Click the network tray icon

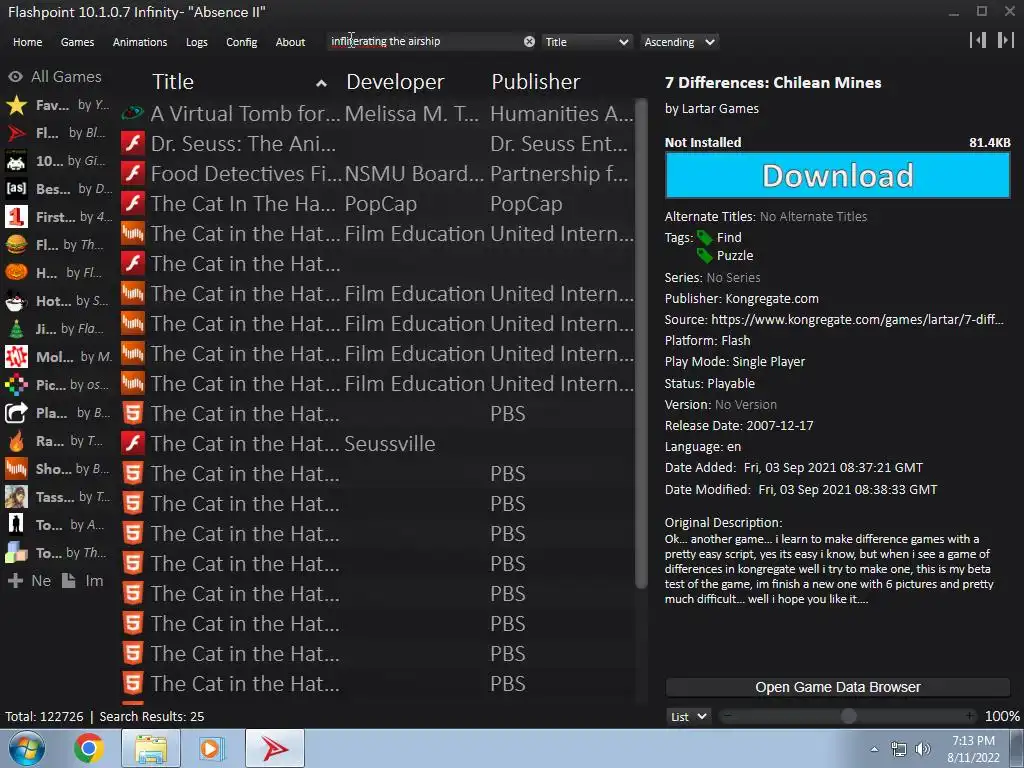pyautogui.click(x=899, y=749)
